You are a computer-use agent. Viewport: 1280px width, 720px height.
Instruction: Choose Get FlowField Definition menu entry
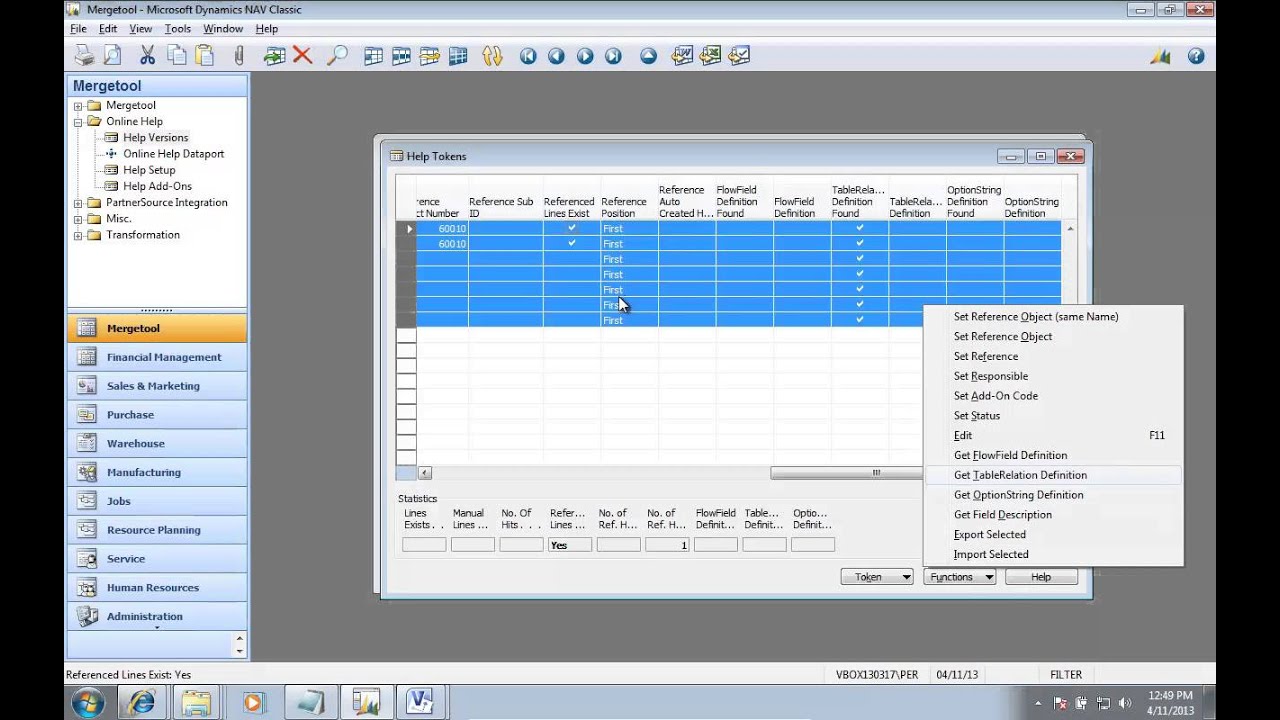[1053, 455]
